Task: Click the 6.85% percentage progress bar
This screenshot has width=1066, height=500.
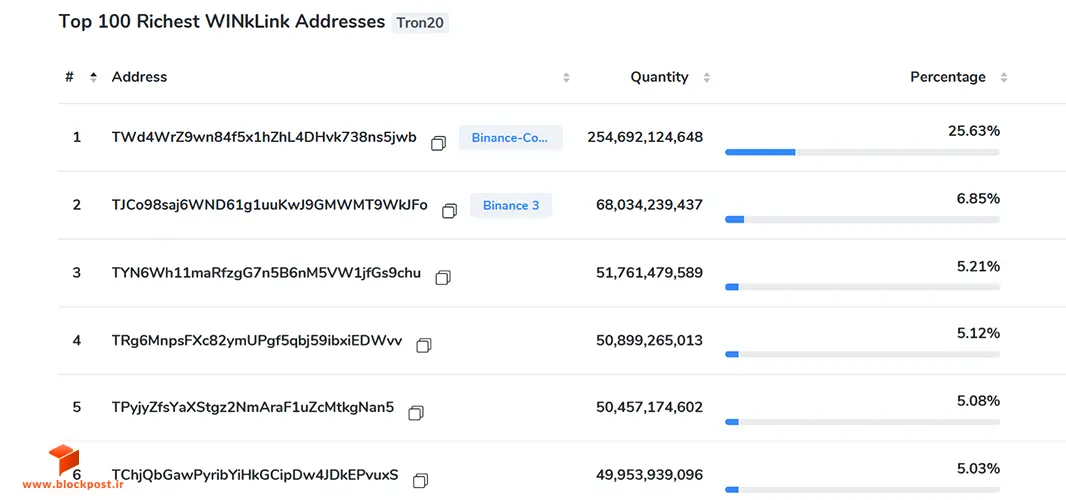Action: [x=862, y=220]
